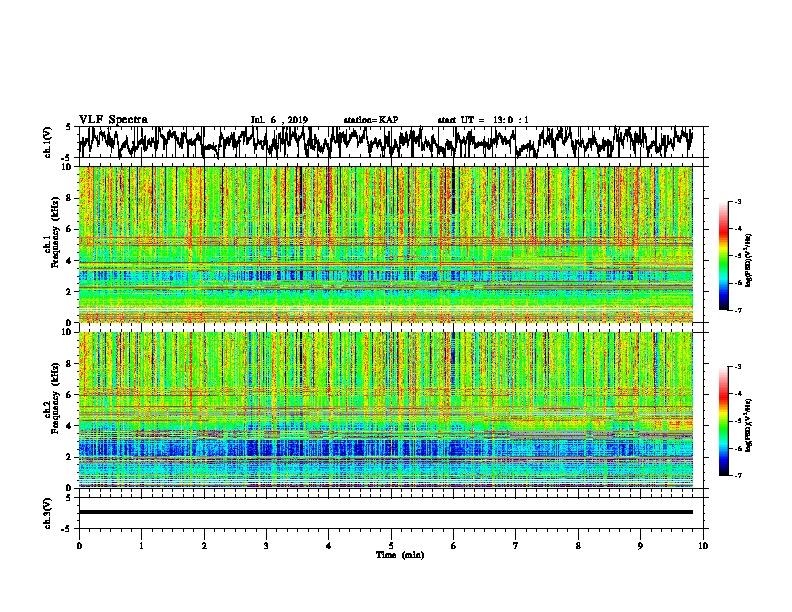Click the time axis tick label 1
Screen dimensions: 792x612
pos(141,546)
